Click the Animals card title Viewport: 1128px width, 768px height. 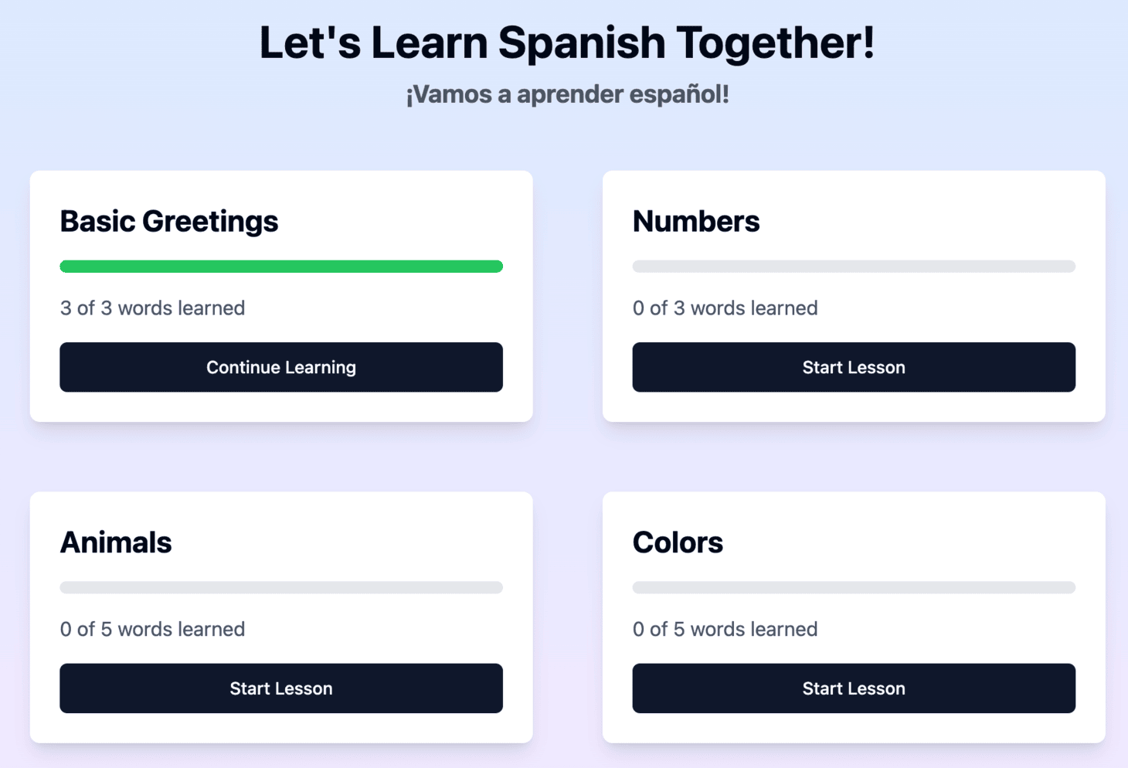point(116,542)
